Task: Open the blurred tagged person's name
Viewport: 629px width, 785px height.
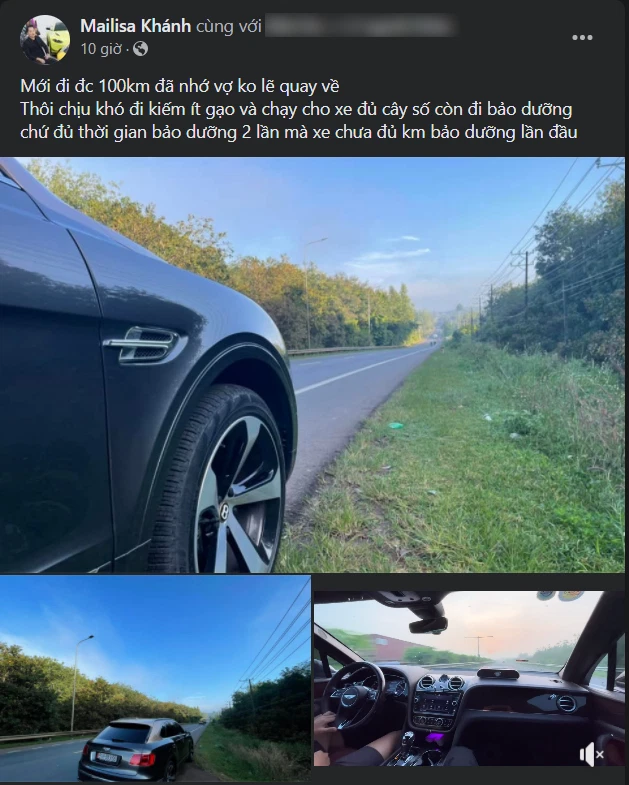Action: 360,26
